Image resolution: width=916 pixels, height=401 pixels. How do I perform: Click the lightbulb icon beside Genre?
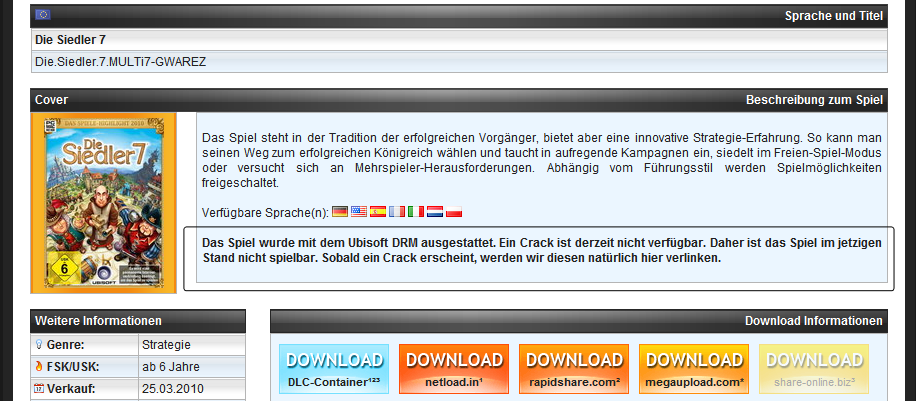39,345
